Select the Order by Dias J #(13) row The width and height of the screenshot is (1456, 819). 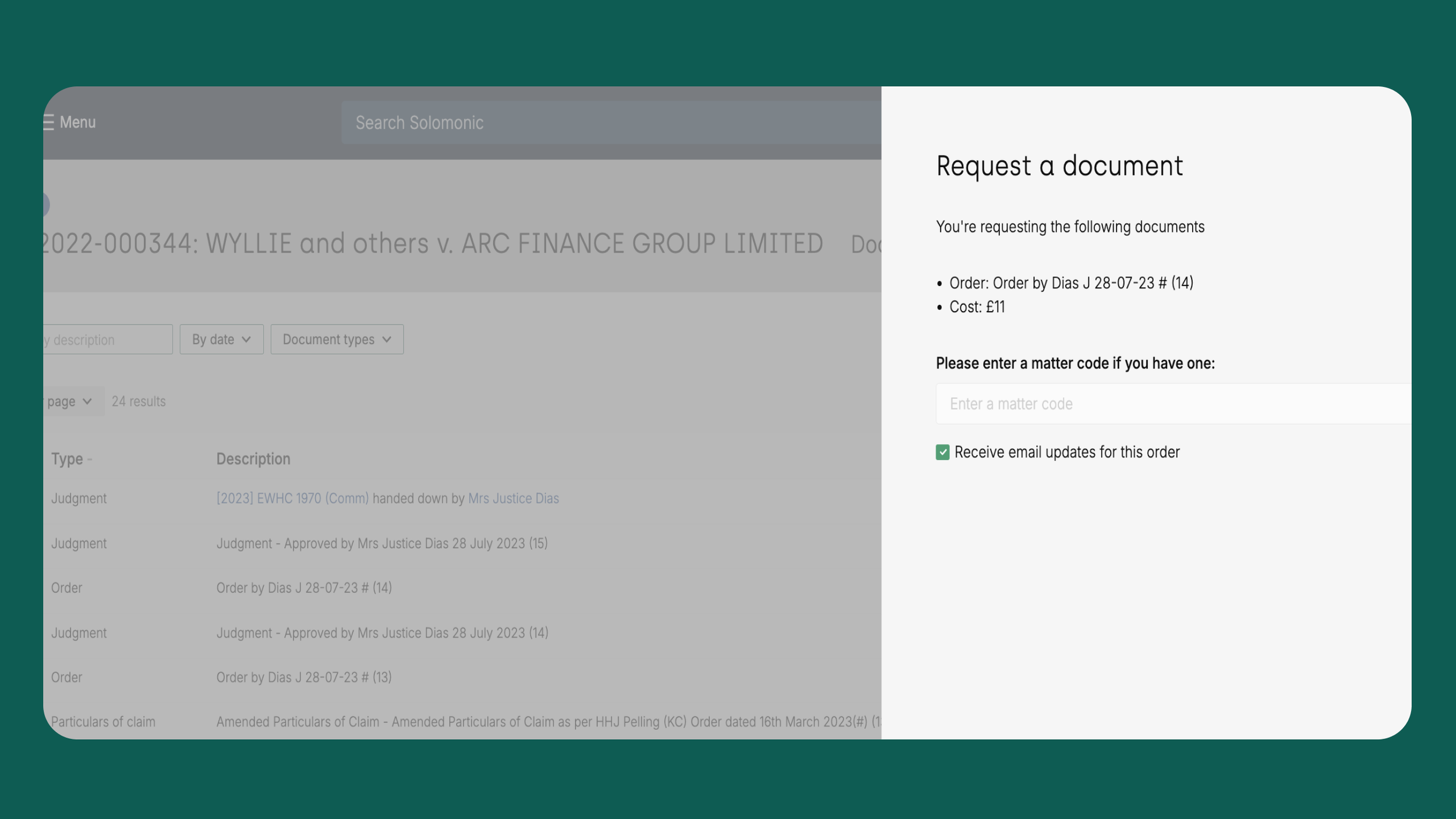303,677
